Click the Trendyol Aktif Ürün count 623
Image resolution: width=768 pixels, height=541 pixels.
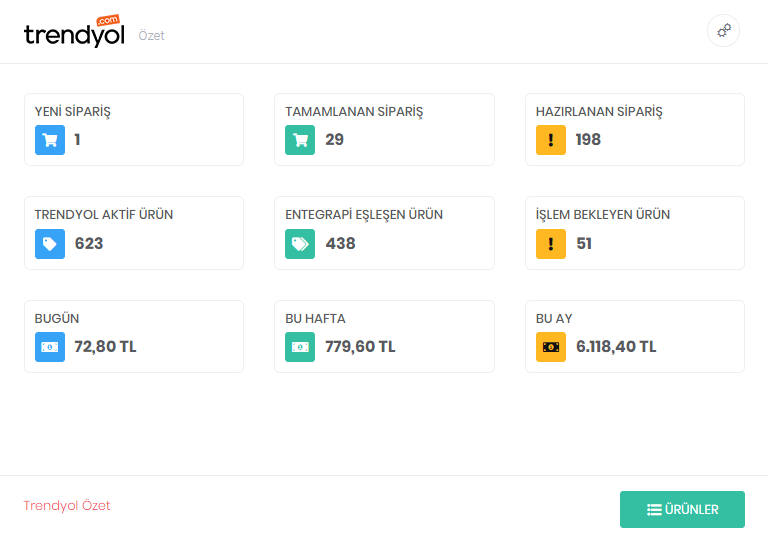[89, 244]
